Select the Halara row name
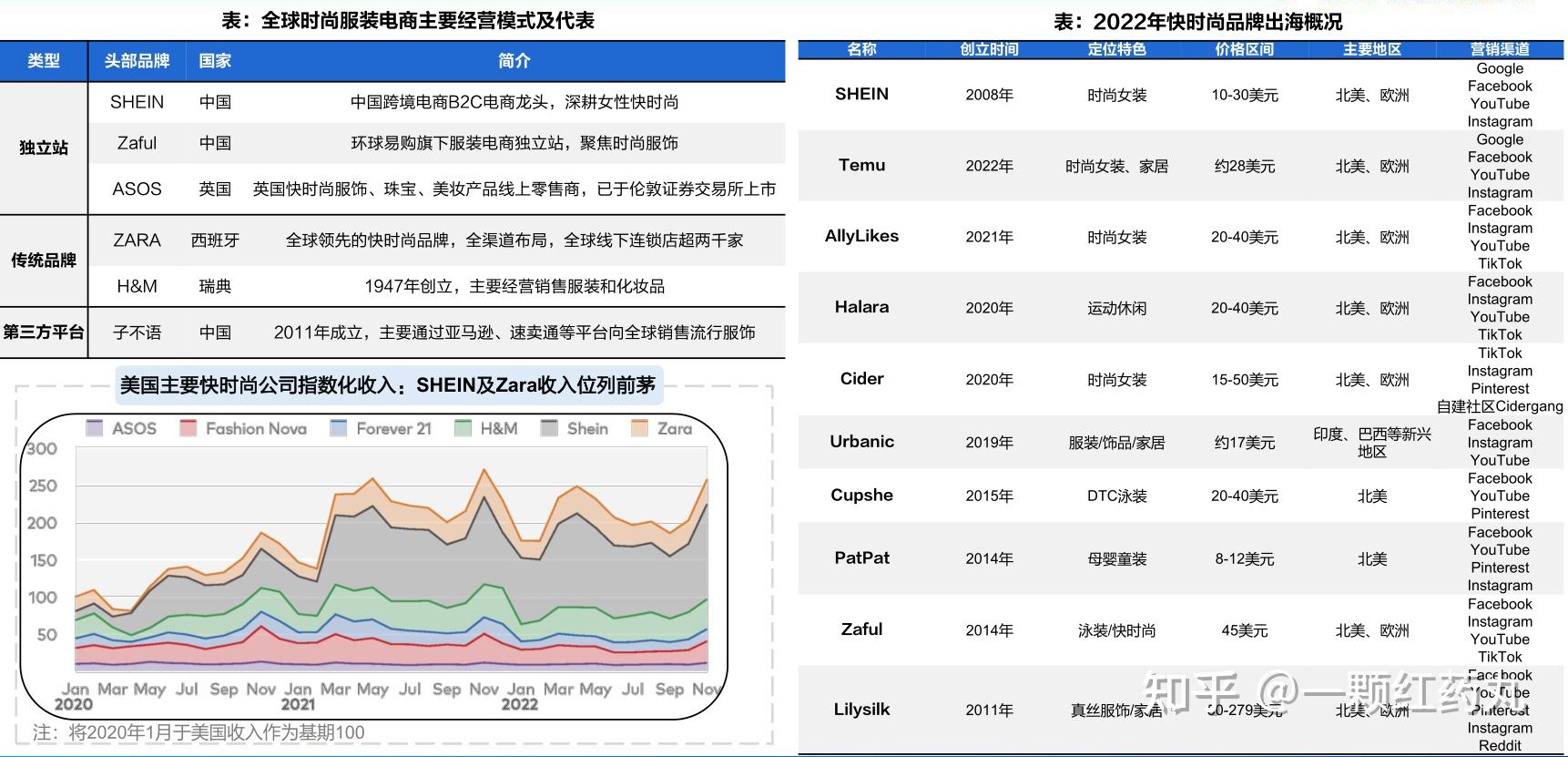 (x=861, y=307)
